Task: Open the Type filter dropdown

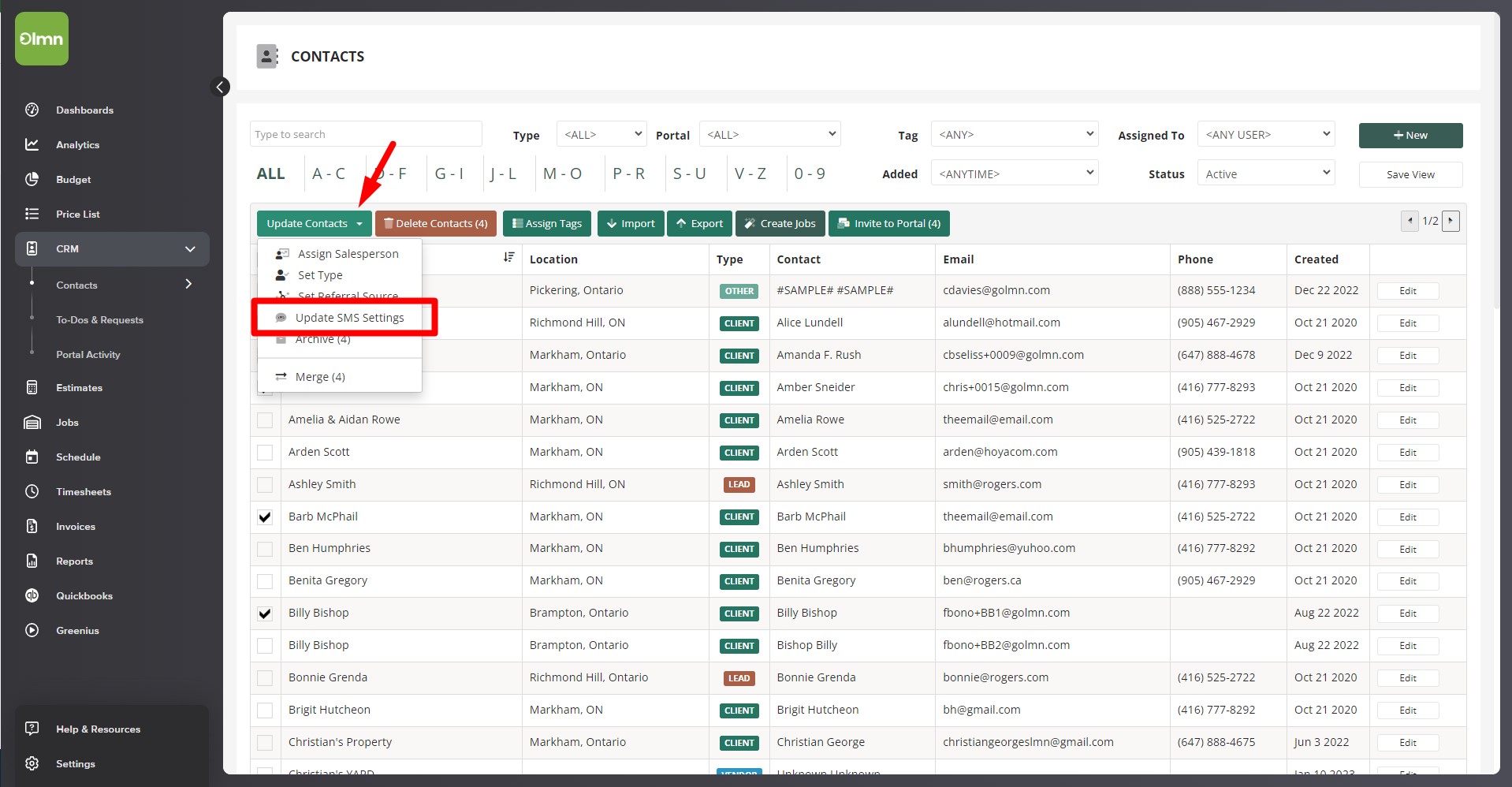Action: (601, 134)
